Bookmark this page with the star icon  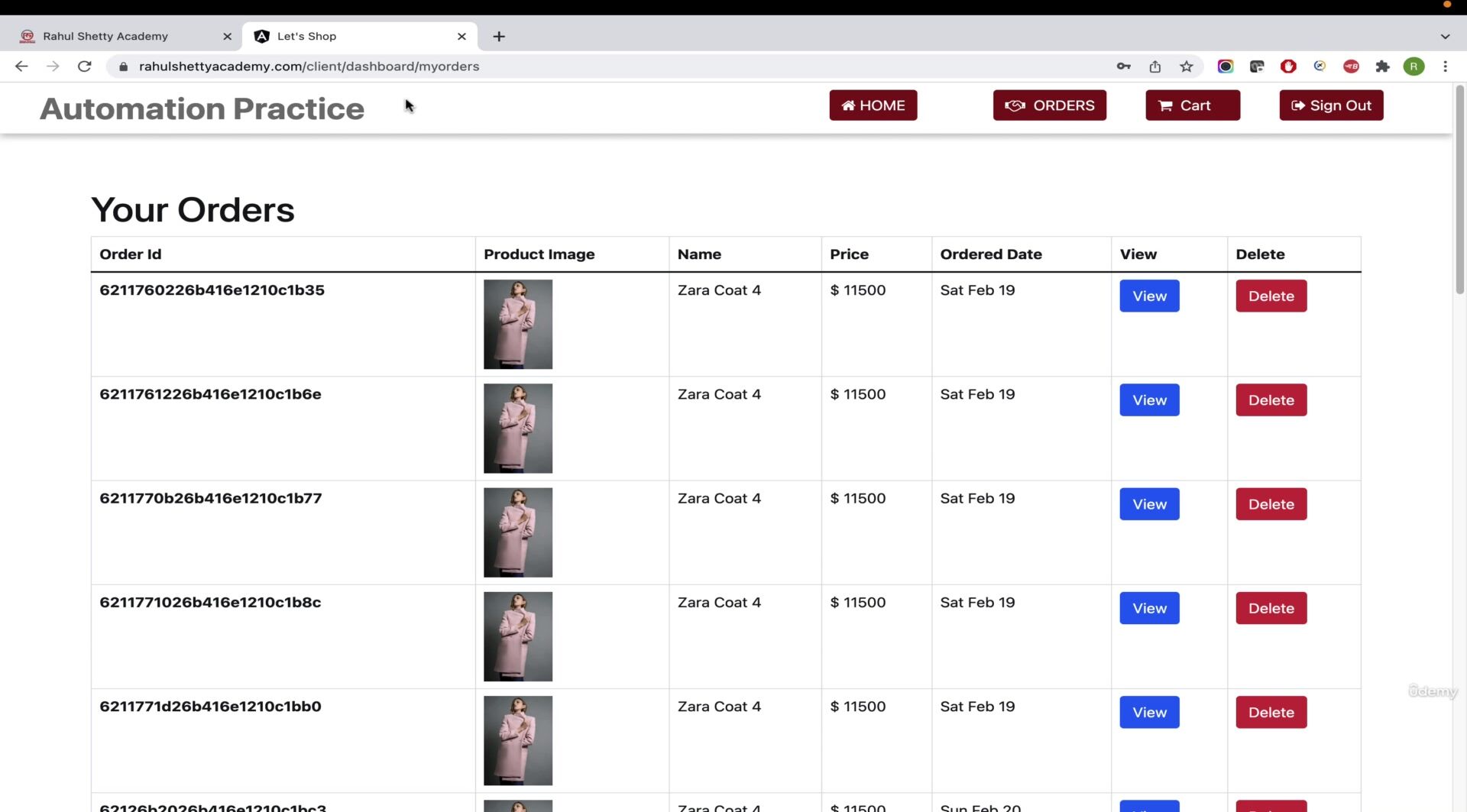click(x=1186, y=66)
